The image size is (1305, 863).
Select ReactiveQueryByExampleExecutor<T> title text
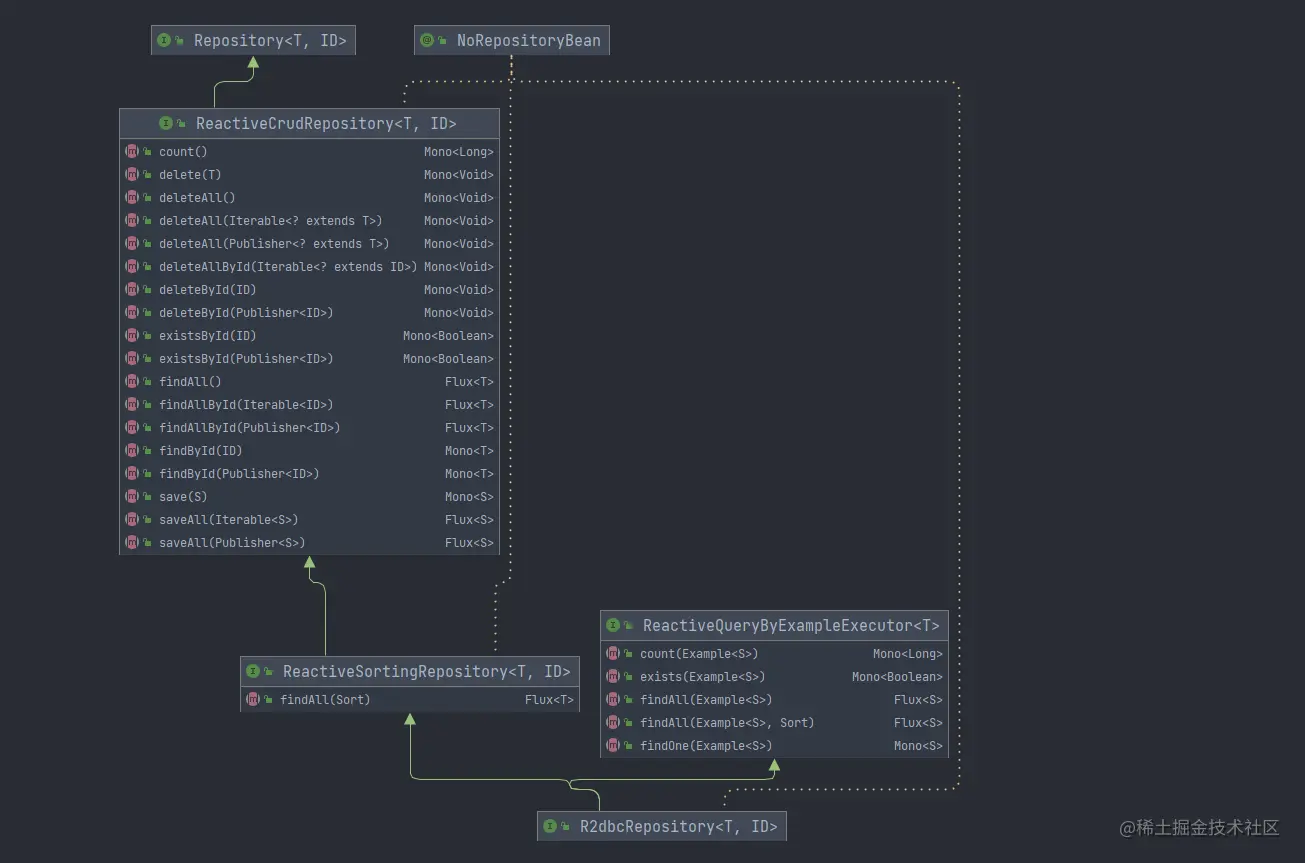pyautogui.click(x=791, y=625)
